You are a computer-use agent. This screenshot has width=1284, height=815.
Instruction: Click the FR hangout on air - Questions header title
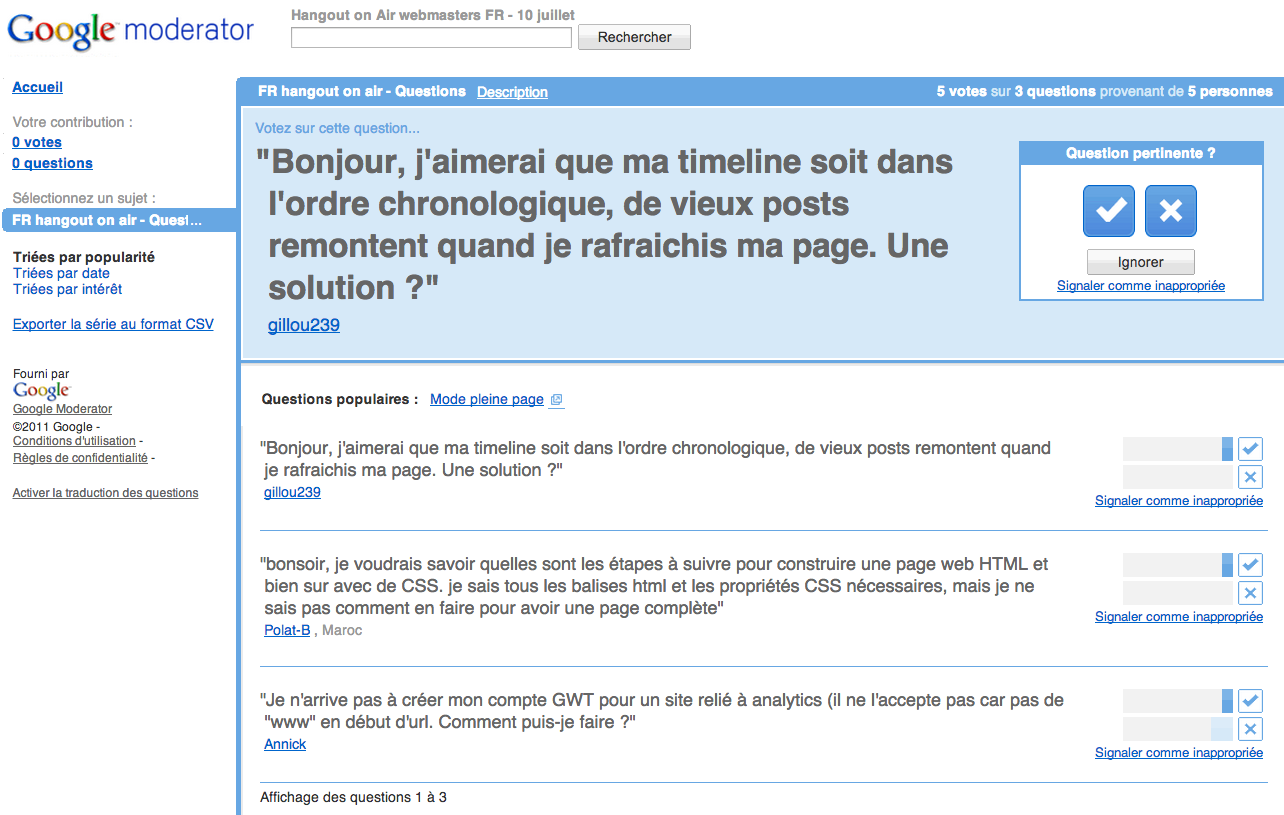pos(362,91)
